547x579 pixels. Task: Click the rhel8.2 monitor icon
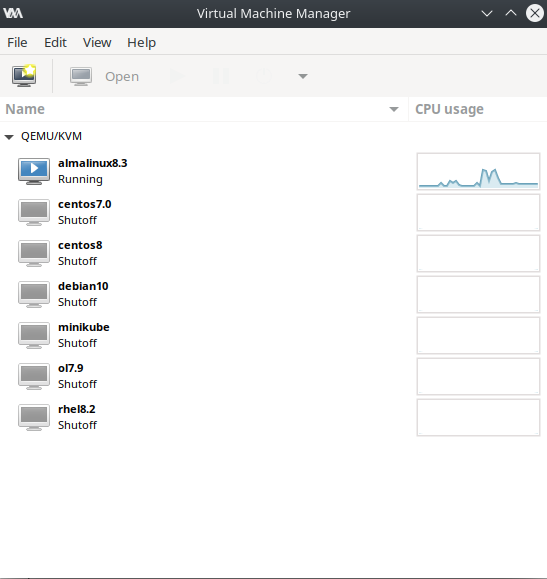coord(34,417)
